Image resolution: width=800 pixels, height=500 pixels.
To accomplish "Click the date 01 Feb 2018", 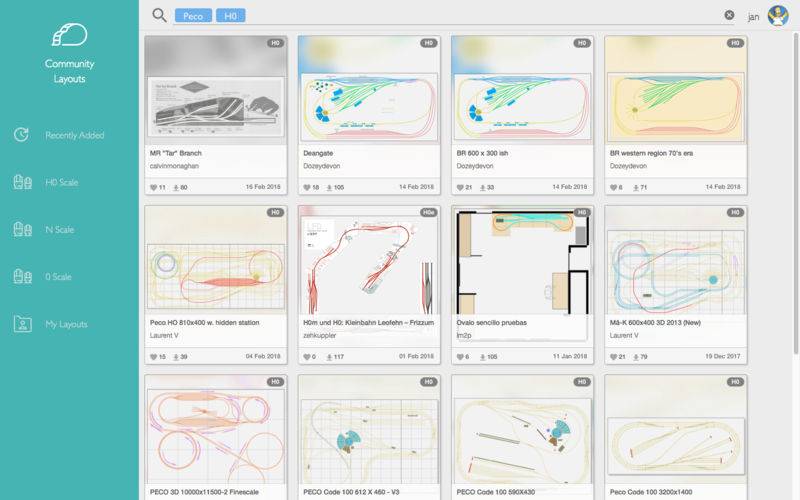I will (x=416, y=356).
